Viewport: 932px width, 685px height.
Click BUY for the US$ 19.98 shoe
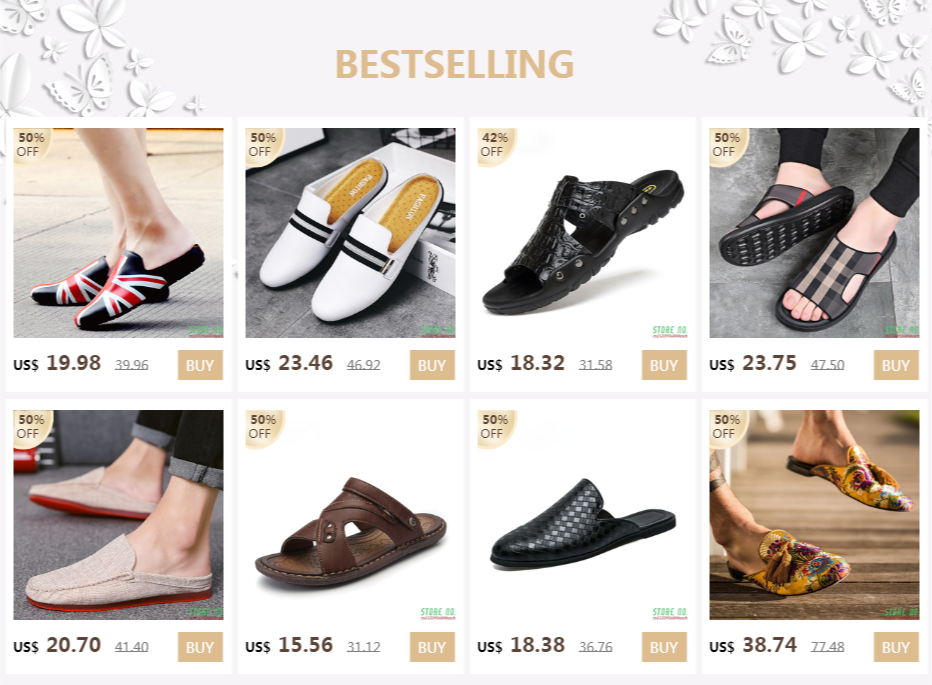coord(200,365)
